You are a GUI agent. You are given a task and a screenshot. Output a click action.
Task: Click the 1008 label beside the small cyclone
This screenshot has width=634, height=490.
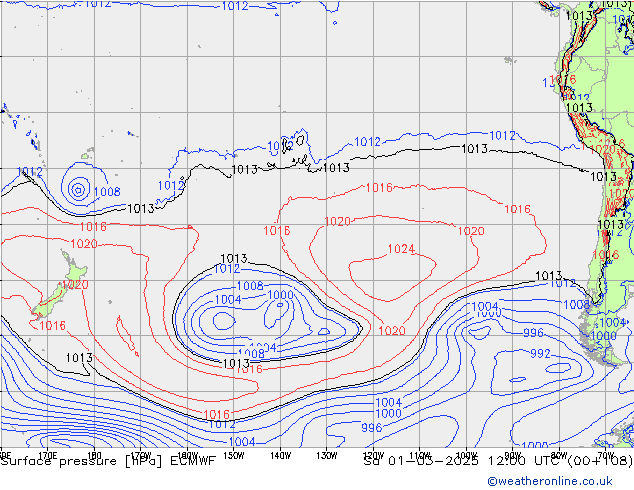tap(107, 192)
